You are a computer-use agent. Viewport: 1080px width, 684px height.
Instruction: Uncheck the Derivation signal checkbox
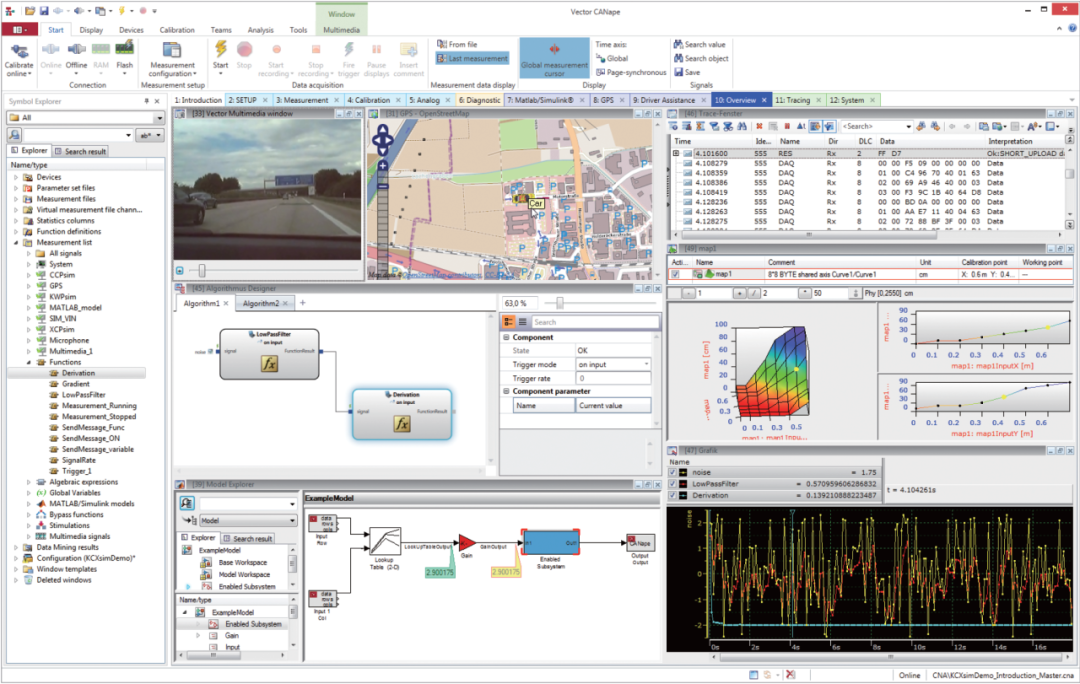pos(672,495)
